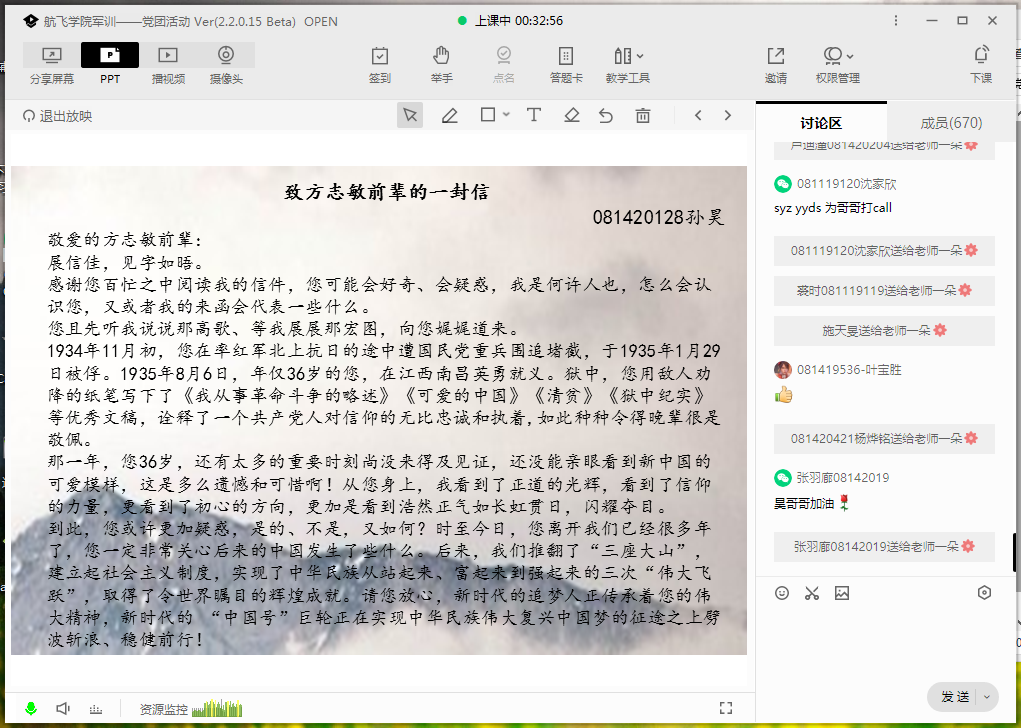
Task: Expand the send button options arrow
Action: 988,697
